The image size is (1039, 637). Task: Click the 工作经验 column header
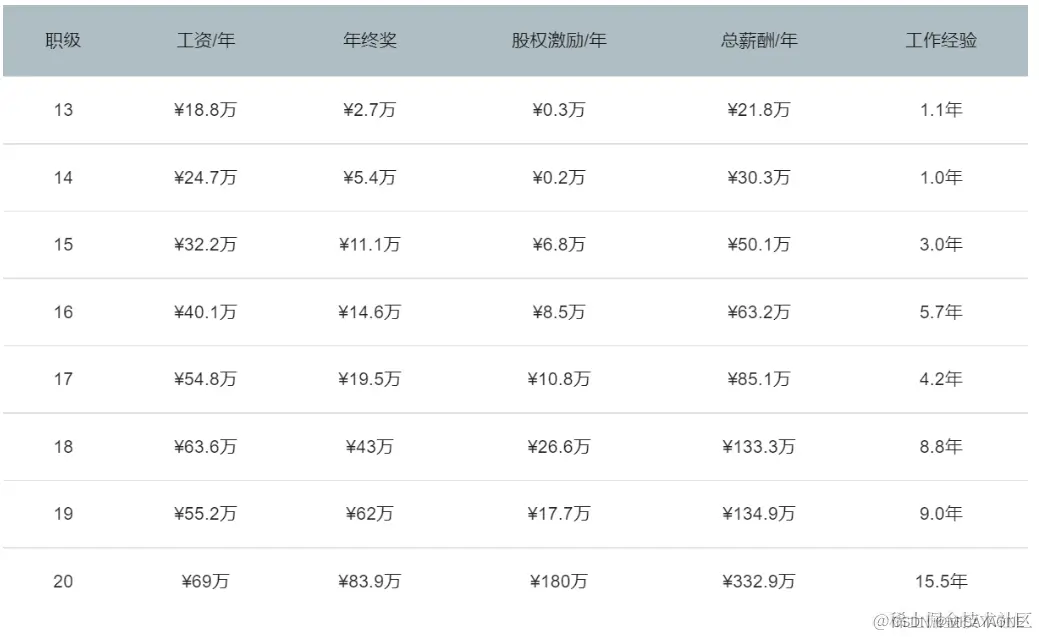point(941,40)
